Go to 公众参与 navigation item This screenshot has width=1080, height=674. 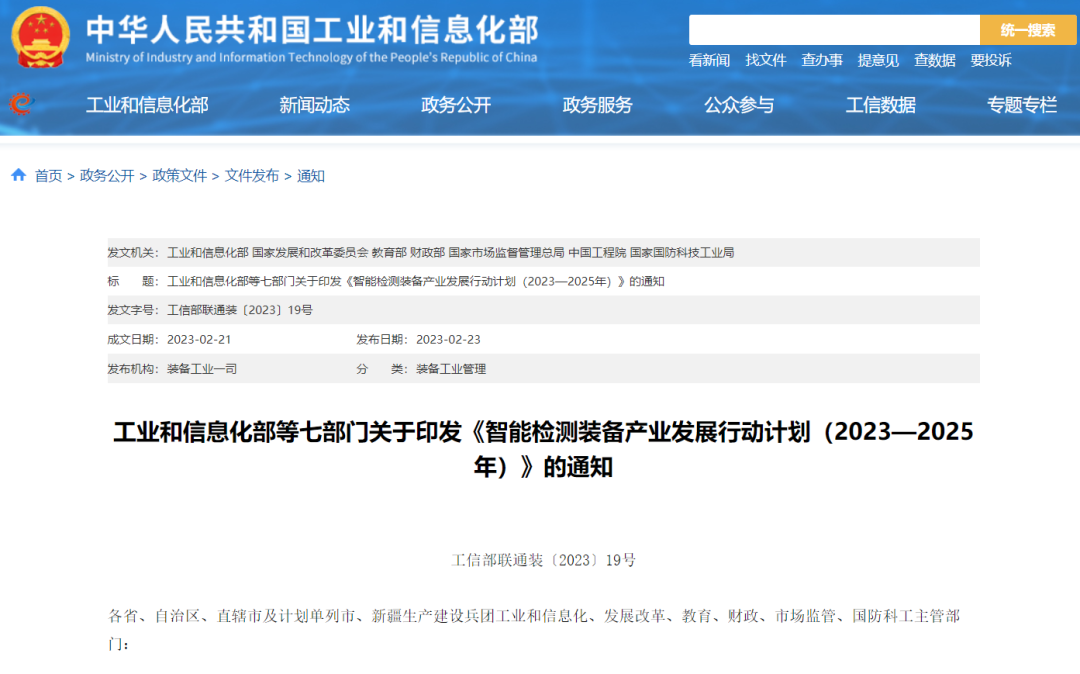tap(739, 105)
